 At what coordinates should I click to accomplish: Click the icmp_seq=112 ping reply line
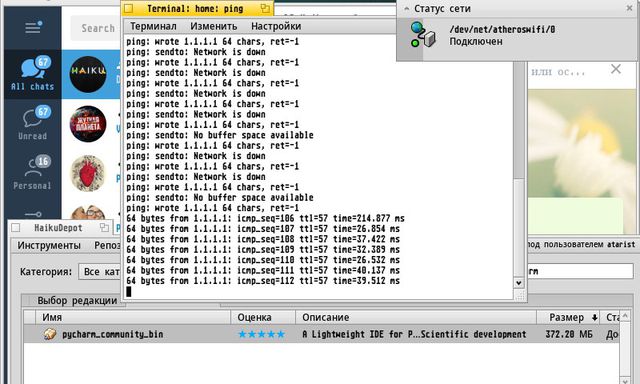tap(263, 281)
